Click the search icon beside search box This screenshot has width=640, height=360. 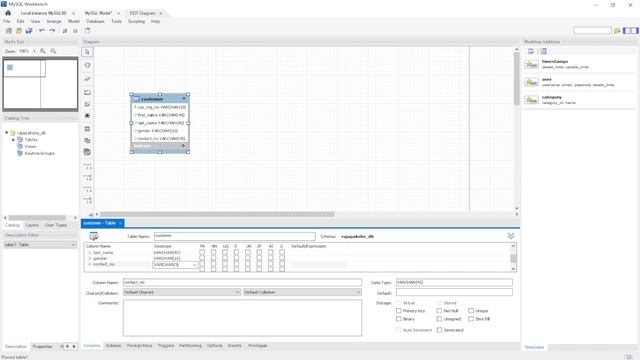[617, 31]
